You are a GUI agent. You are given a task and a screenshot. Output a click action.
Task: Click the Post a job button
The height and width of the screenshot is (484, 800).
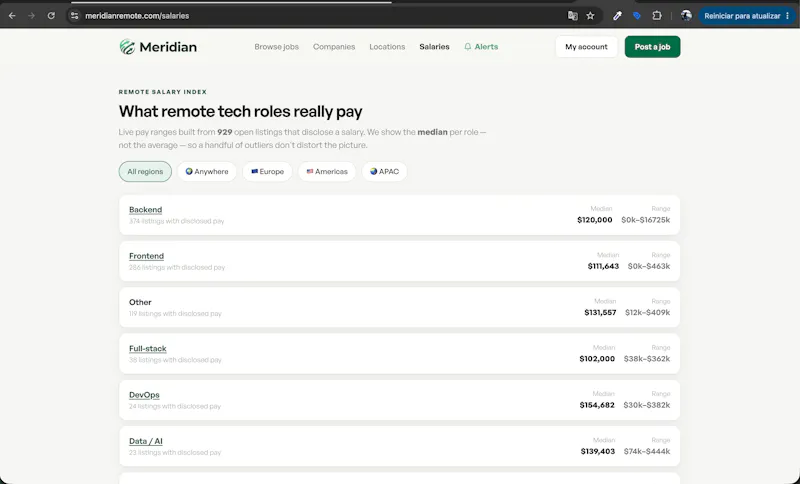click(x=652, y=47)
